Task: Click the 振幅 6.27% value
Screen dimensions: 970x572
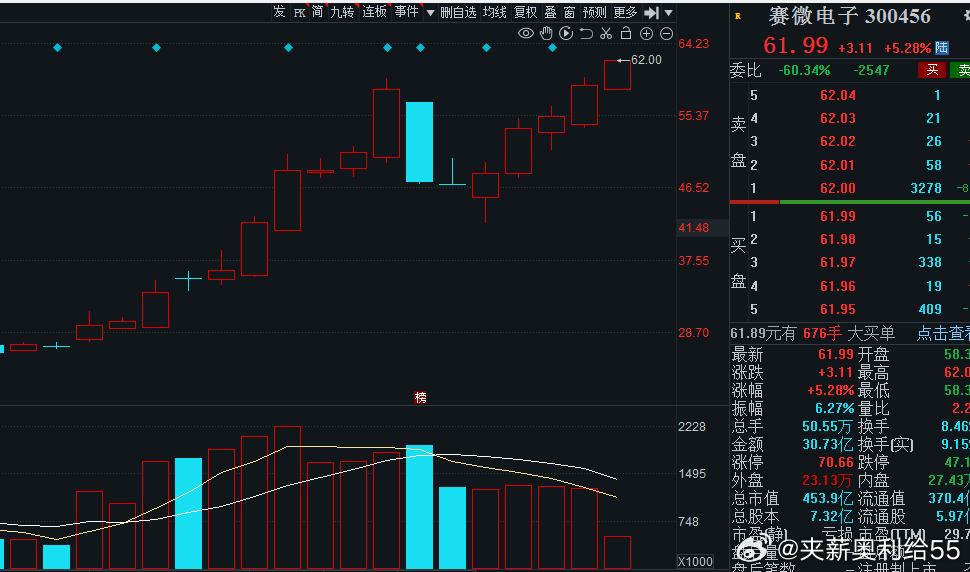Action: pyautogui.click(x=834, y=409)
